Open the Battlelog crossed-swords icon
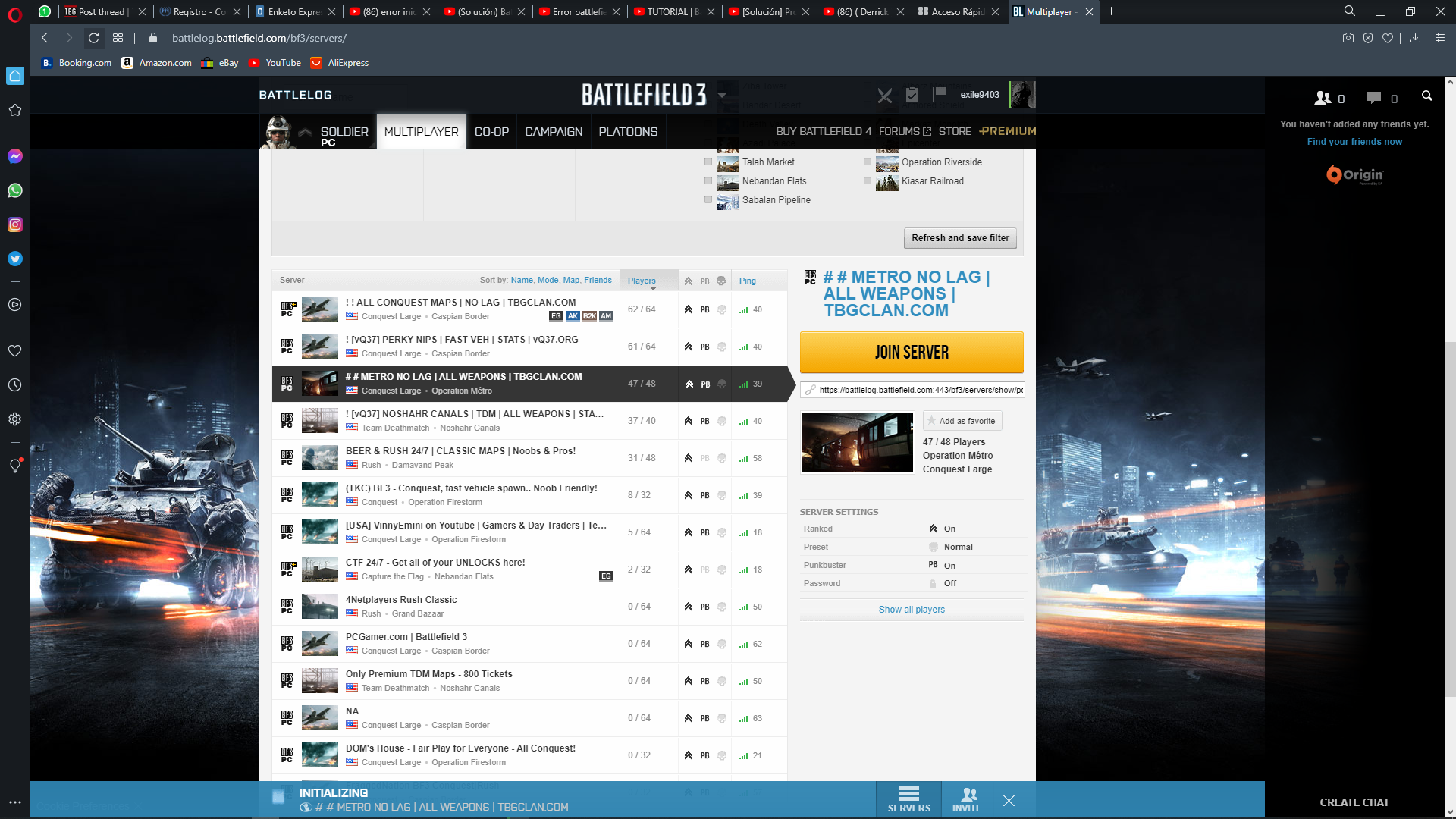This screenshot has width=1456, height=819. click(x=885, y=96)
